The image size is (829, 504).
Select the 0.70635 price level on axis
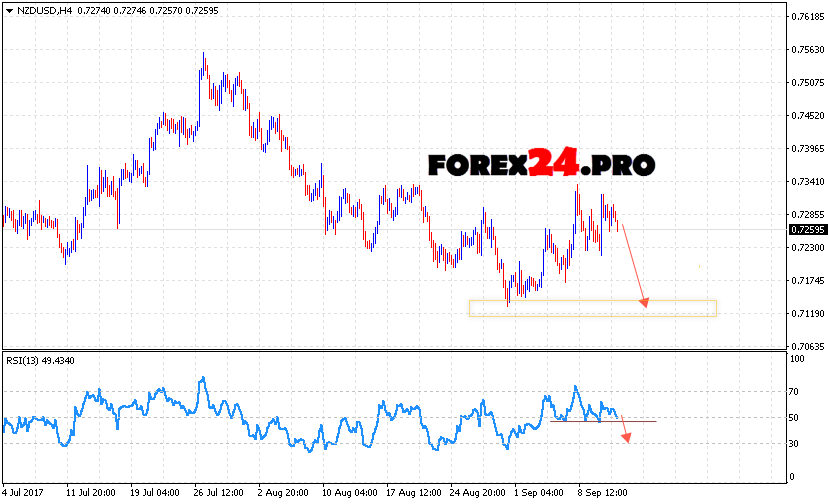click(x=806, y=347)
